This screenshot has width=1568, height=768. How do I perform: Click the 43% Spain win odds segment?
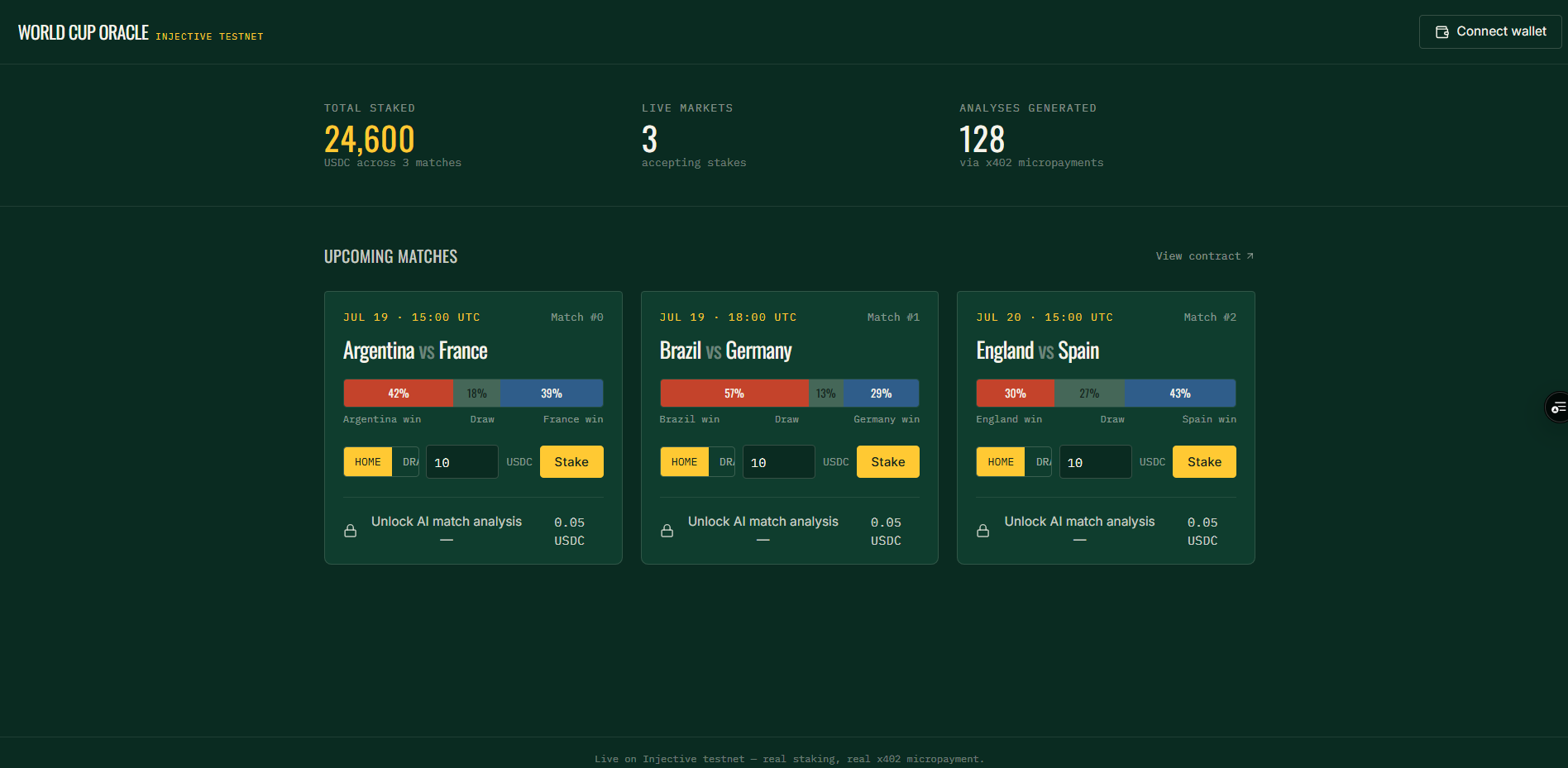tap(1180, 394)
